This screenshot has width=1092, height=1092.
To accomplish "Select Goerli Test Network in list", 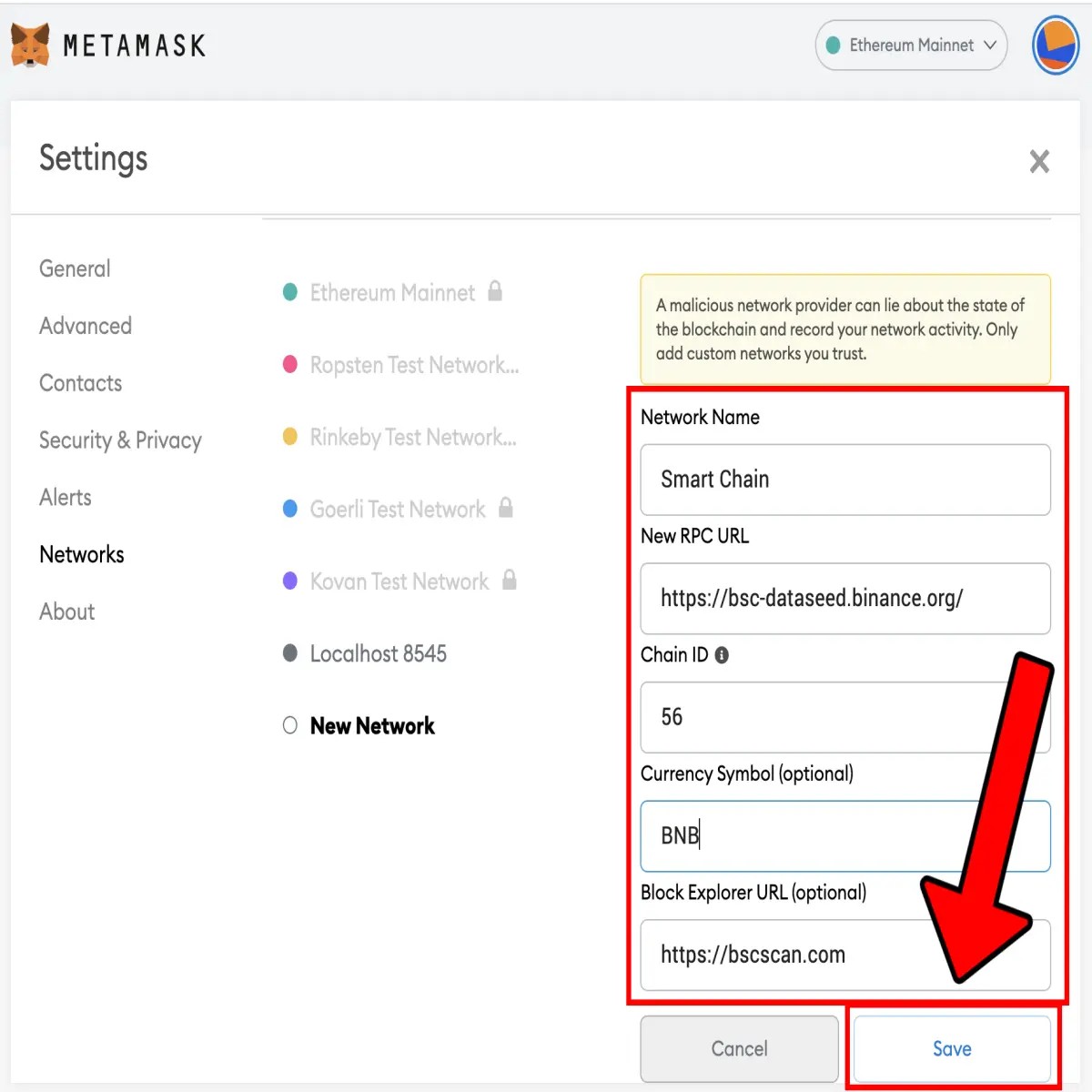I will (398, 509).
